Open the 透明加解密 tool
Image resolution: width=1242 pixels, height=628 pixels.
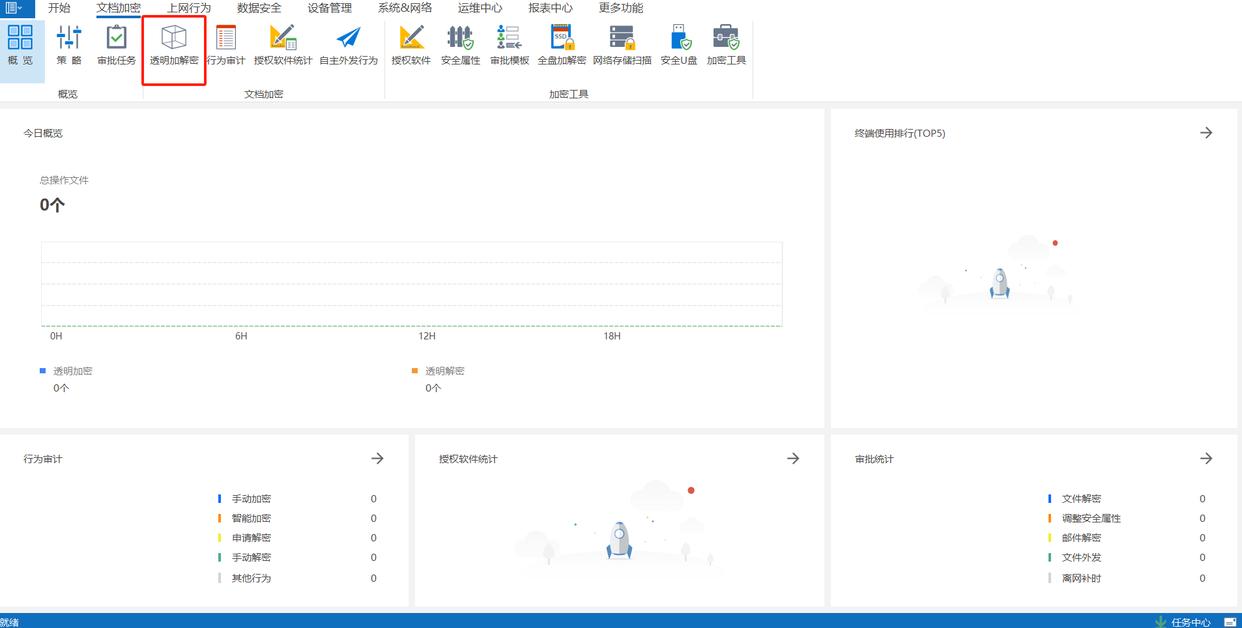click(174, 45)
